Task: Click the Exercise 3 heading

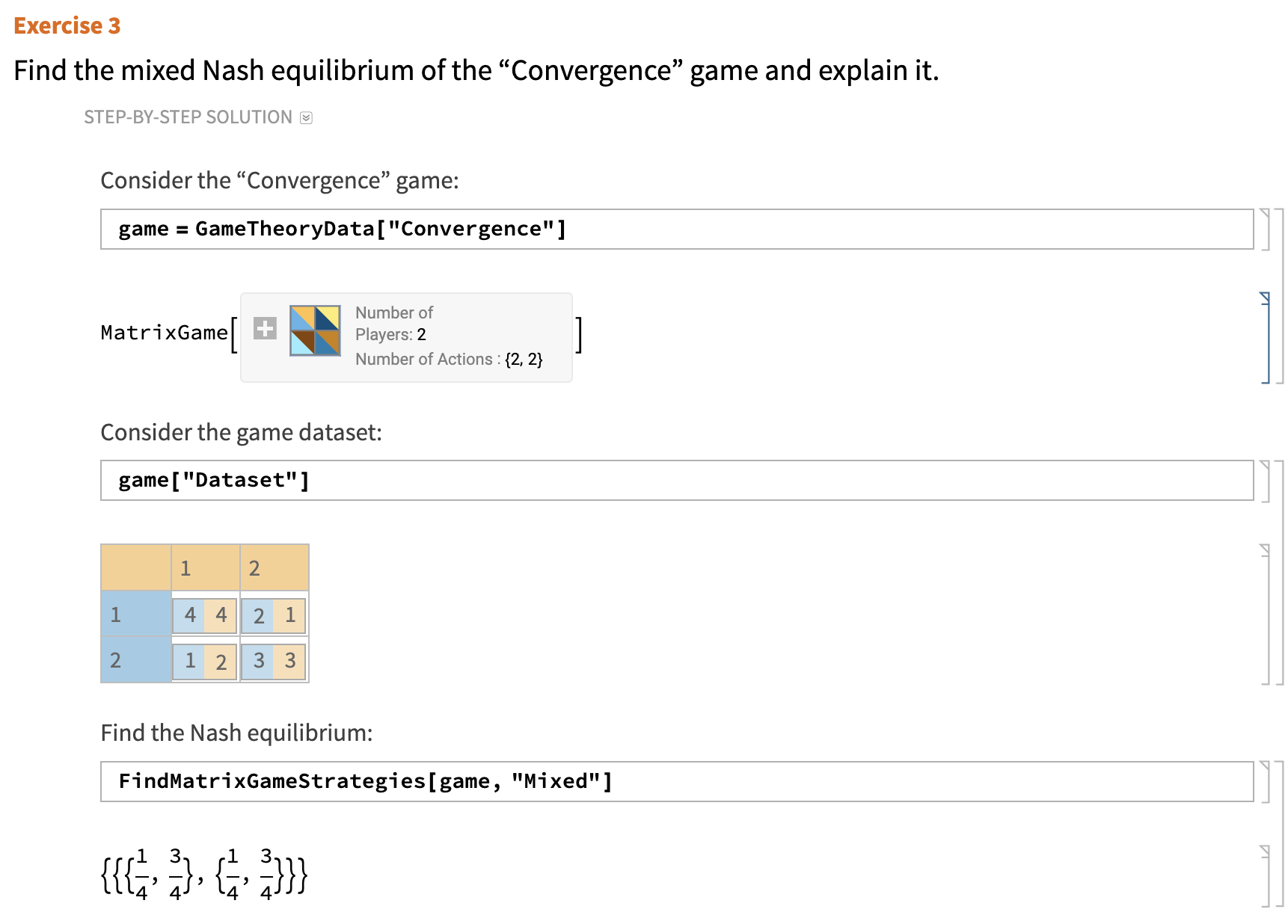Action: click(x=67, y=26)
